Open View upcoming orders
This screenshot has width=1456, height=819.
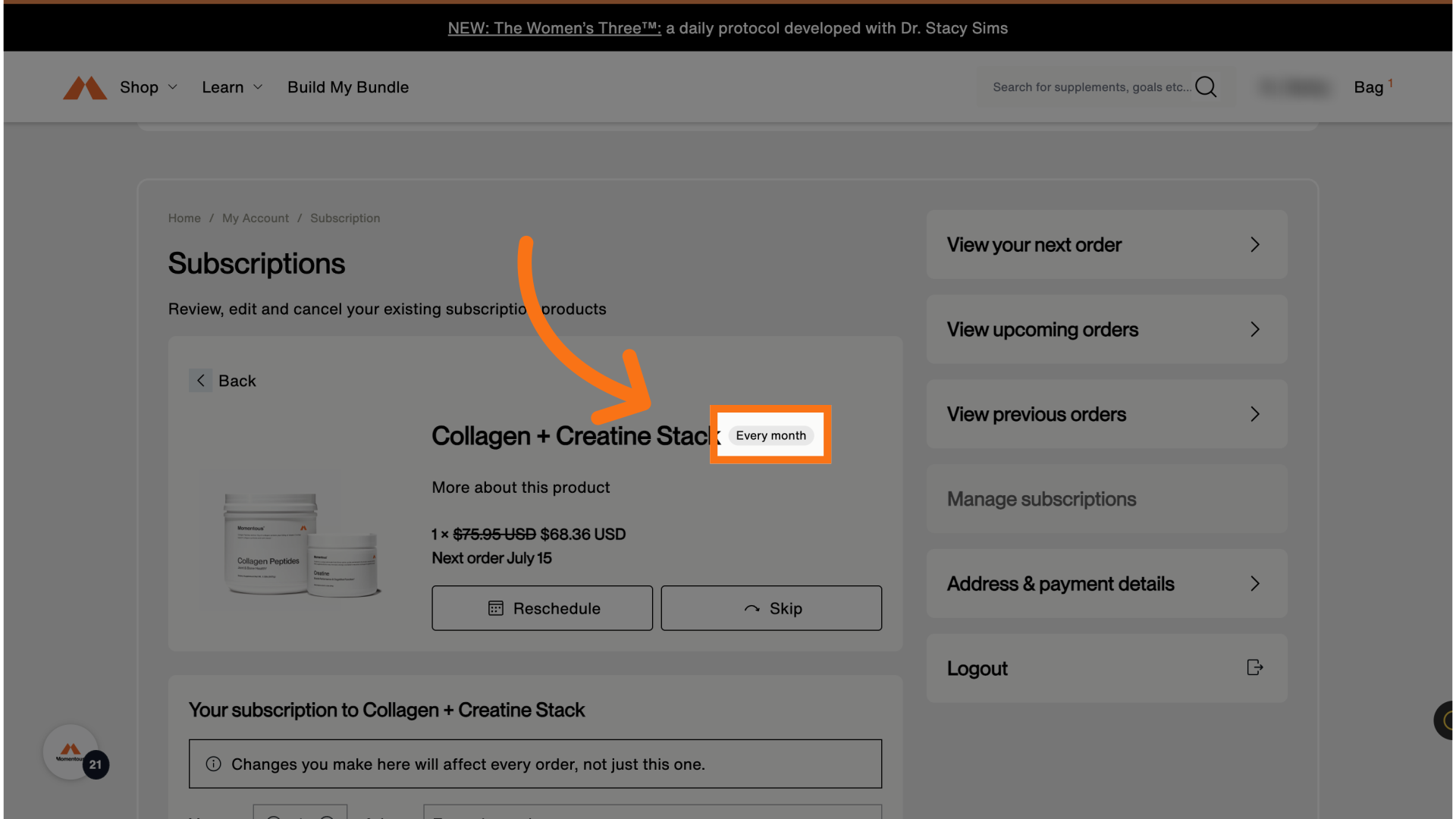(x=1106, y=329)
